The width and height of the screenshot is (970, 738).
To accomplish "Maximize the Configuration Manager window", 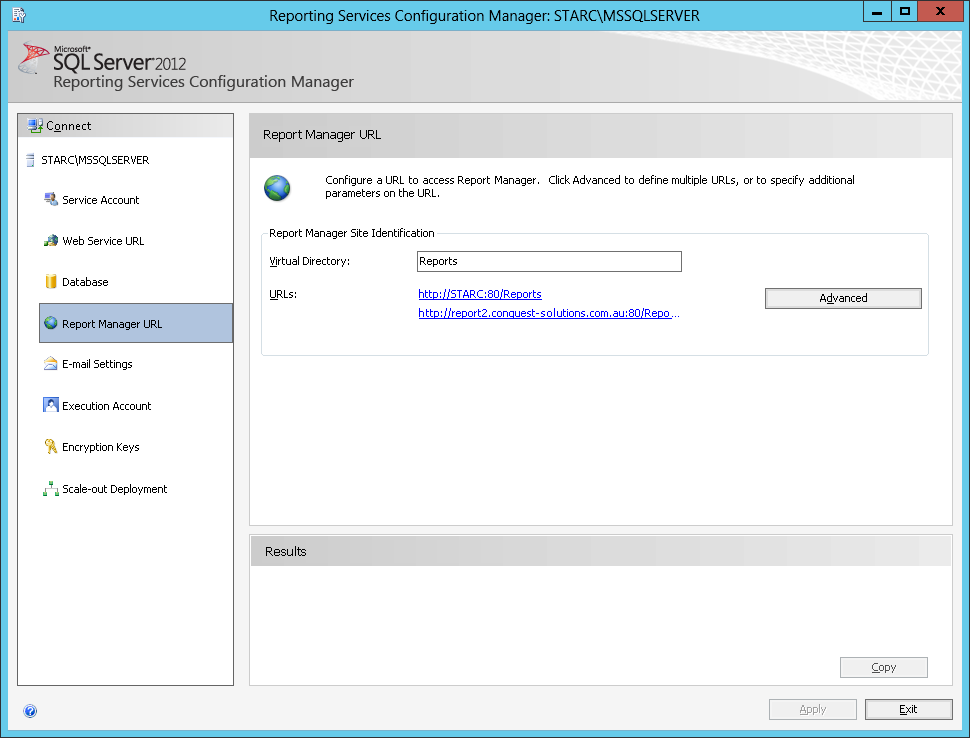I will tap(904, 12).
